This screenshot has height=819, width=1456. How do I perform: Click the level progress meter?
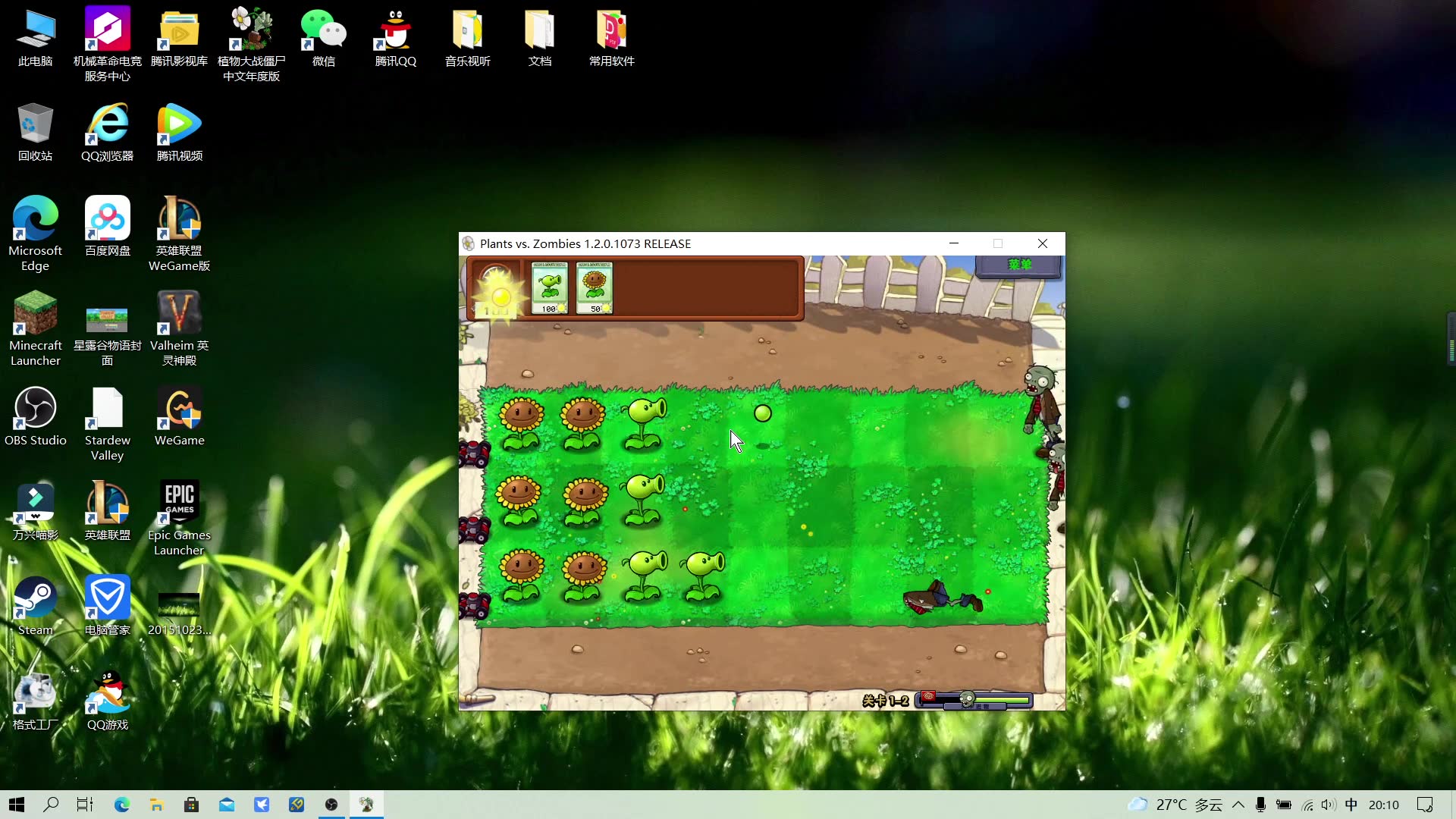(974, 700)
